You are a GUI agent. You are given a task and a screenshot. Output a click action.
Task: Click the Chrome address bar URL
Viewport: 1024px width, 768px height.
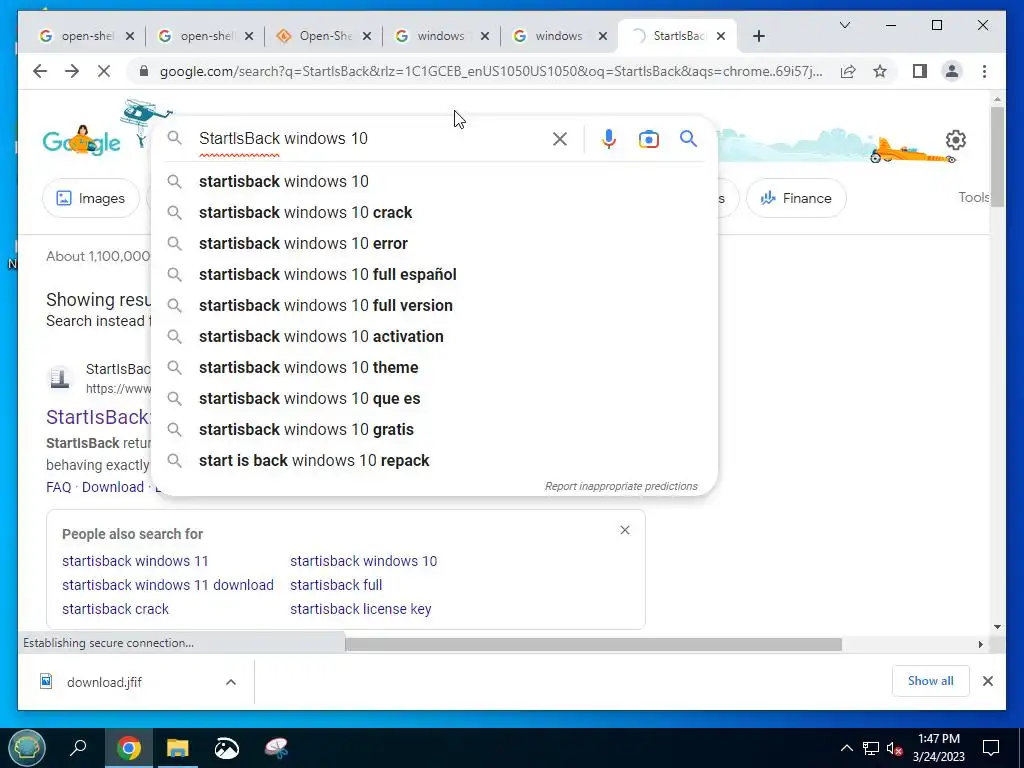point(490,71)
